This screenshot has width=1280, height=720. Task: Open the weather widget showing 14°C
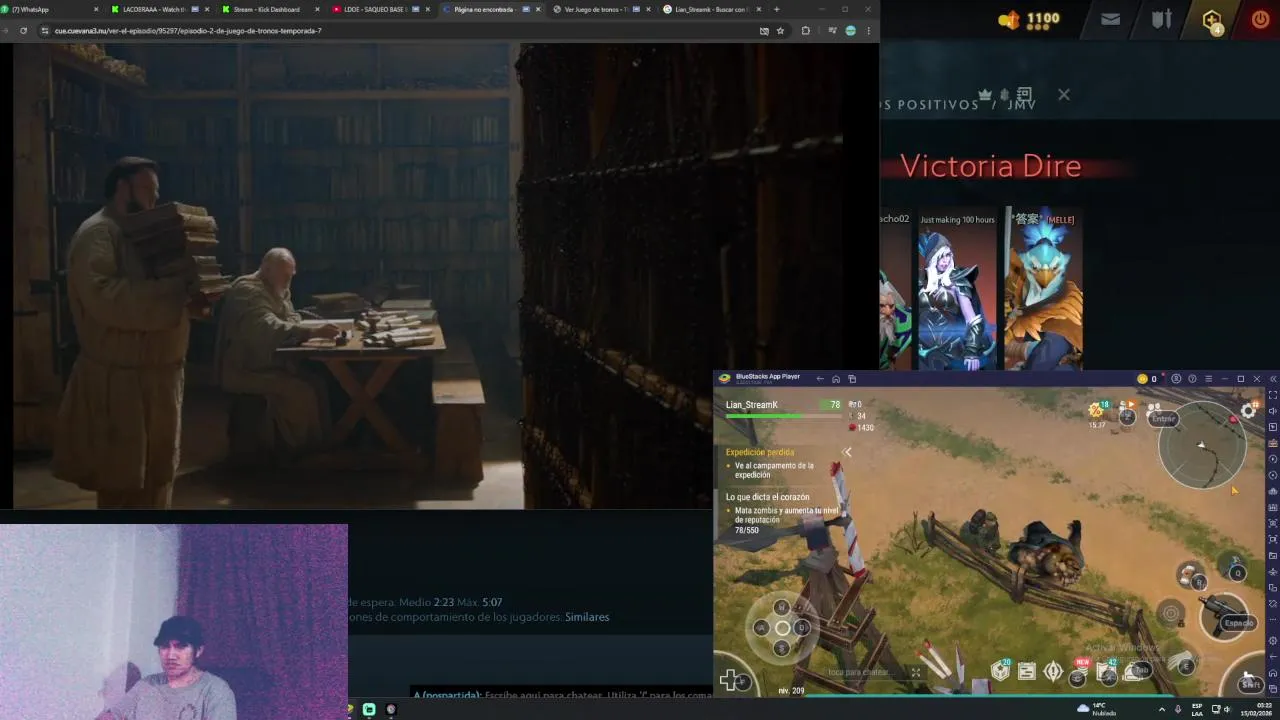coord(1096,709)
